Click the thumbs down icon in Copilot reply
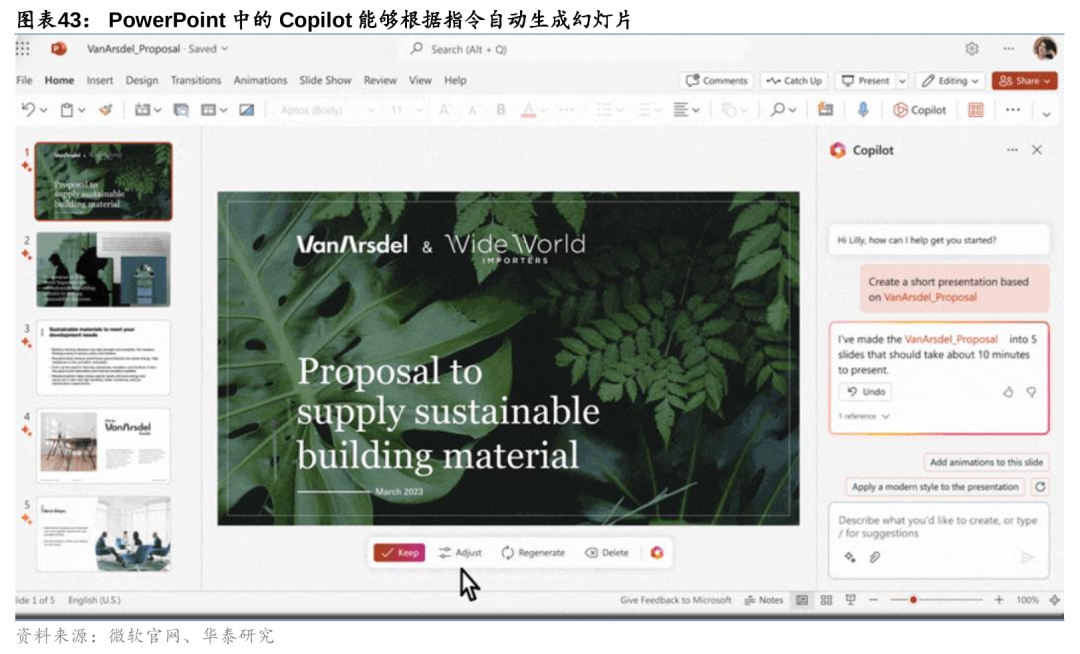The height and width of the screenshot is (654, 1080). 1031,392
